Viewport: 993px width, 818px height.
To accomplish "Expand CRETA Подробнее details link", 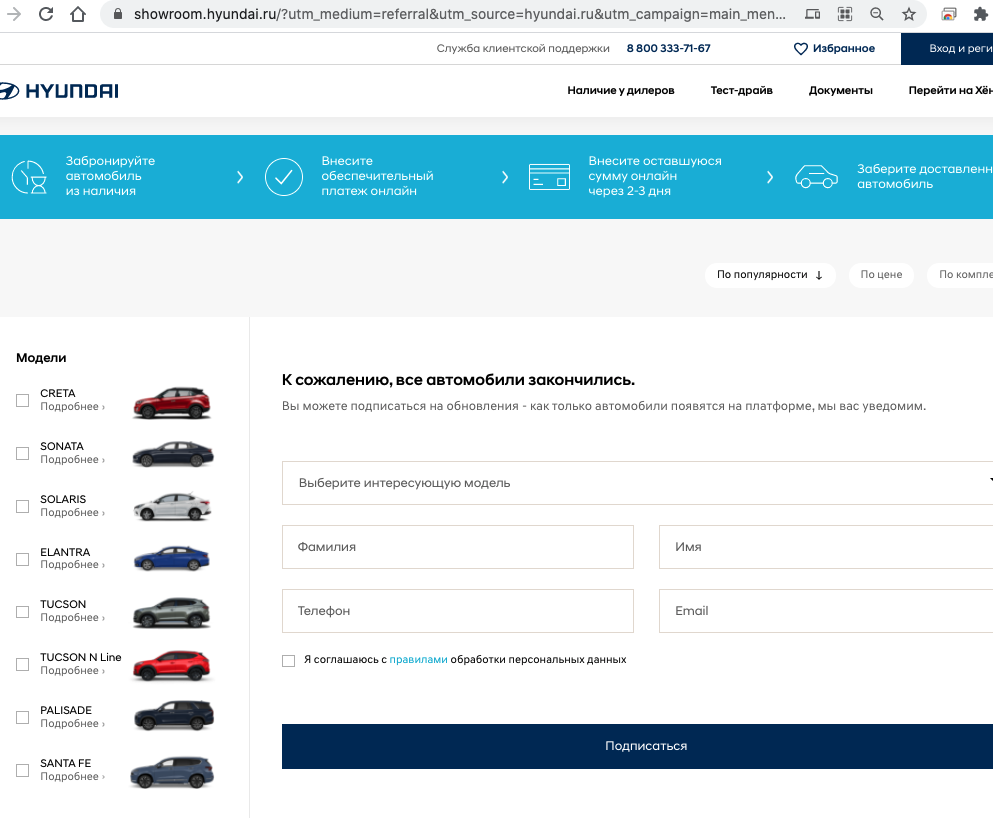I will 72,406.
